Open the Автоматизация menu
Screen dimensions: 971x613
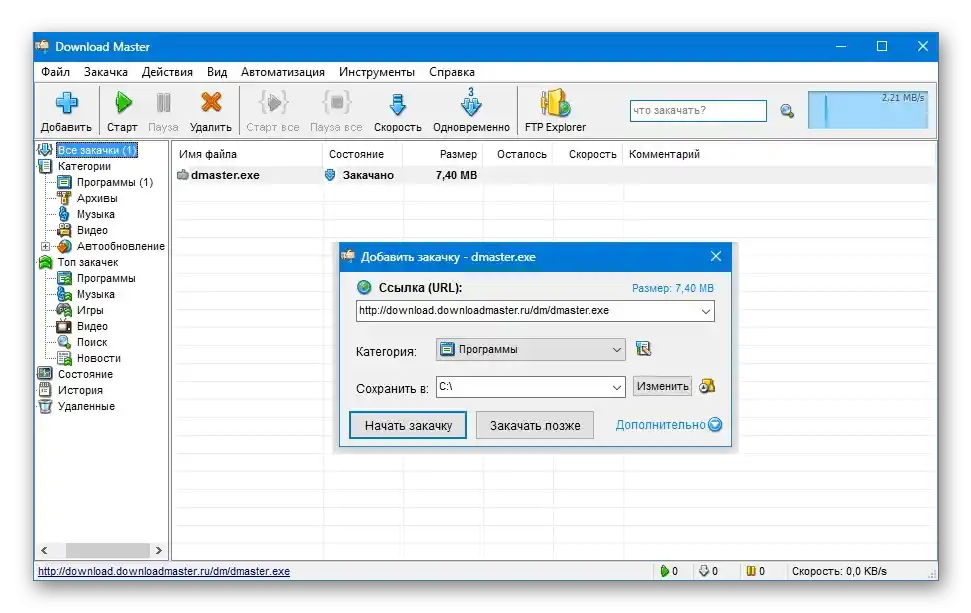tap(282, 72)
